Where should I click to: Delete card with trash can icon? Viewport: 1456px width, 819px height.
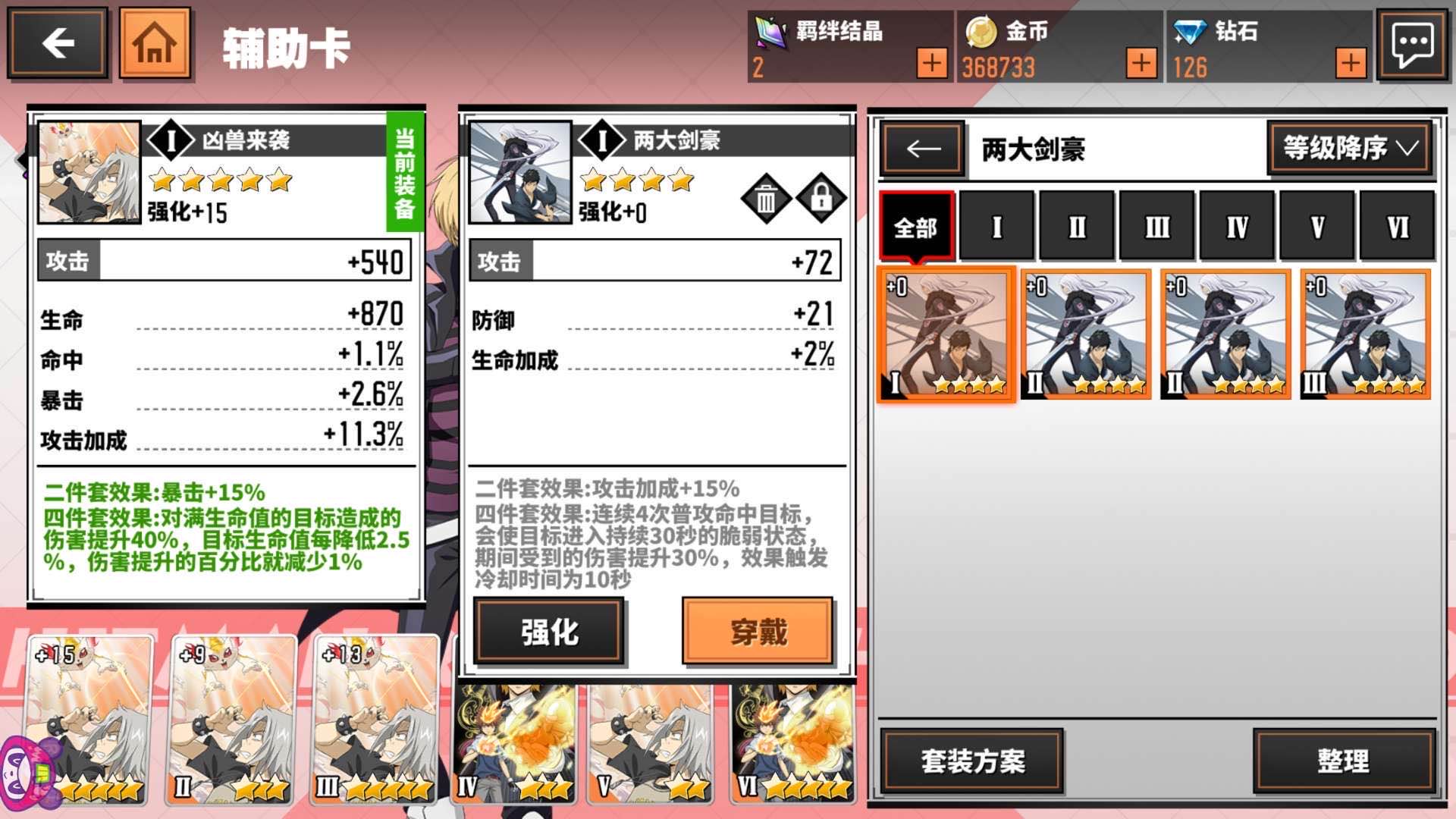click(766, 199)
